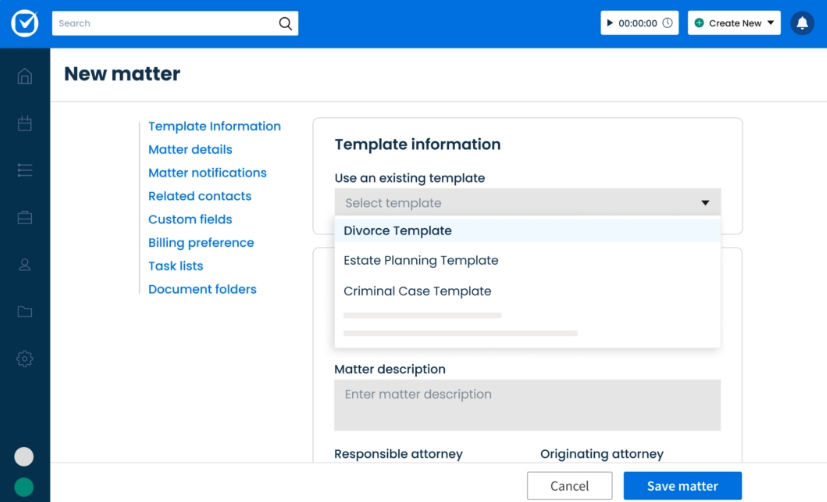This screenshot has height=502, width=827.
Task: Open the calendar icon in the sidebar
Action: tap(25, 123)
